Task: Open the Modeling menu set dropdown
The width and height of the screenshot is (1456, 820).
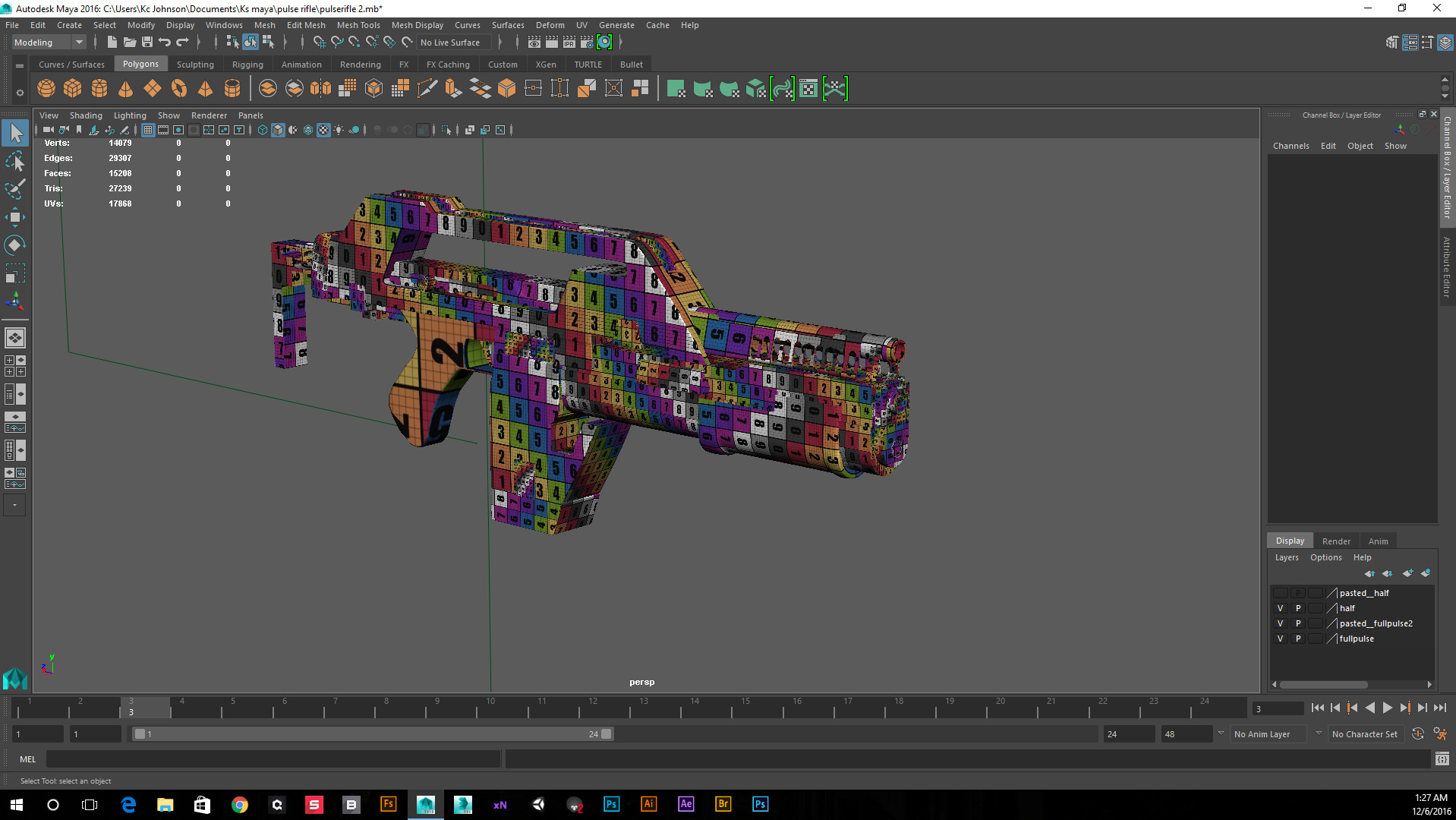Action: [49, 43]
